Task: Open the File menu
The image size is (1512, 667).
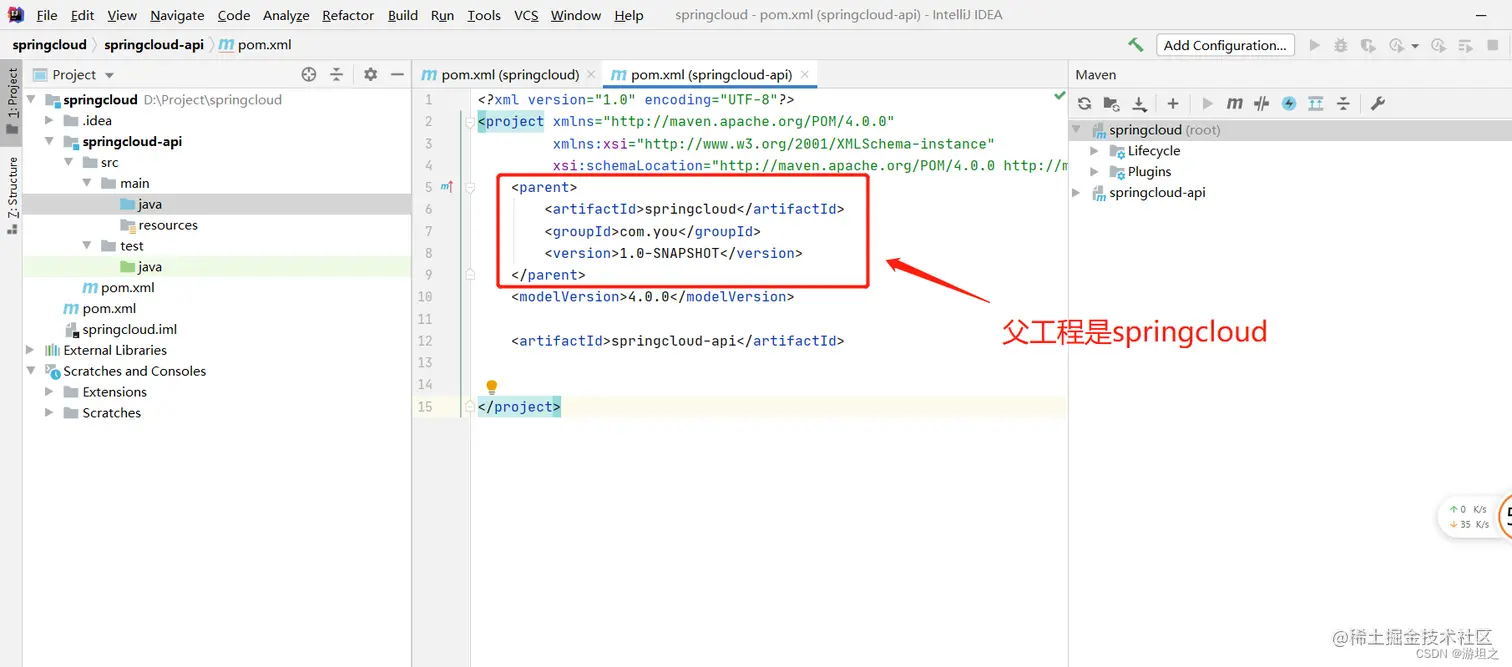Action: [46, 15]
